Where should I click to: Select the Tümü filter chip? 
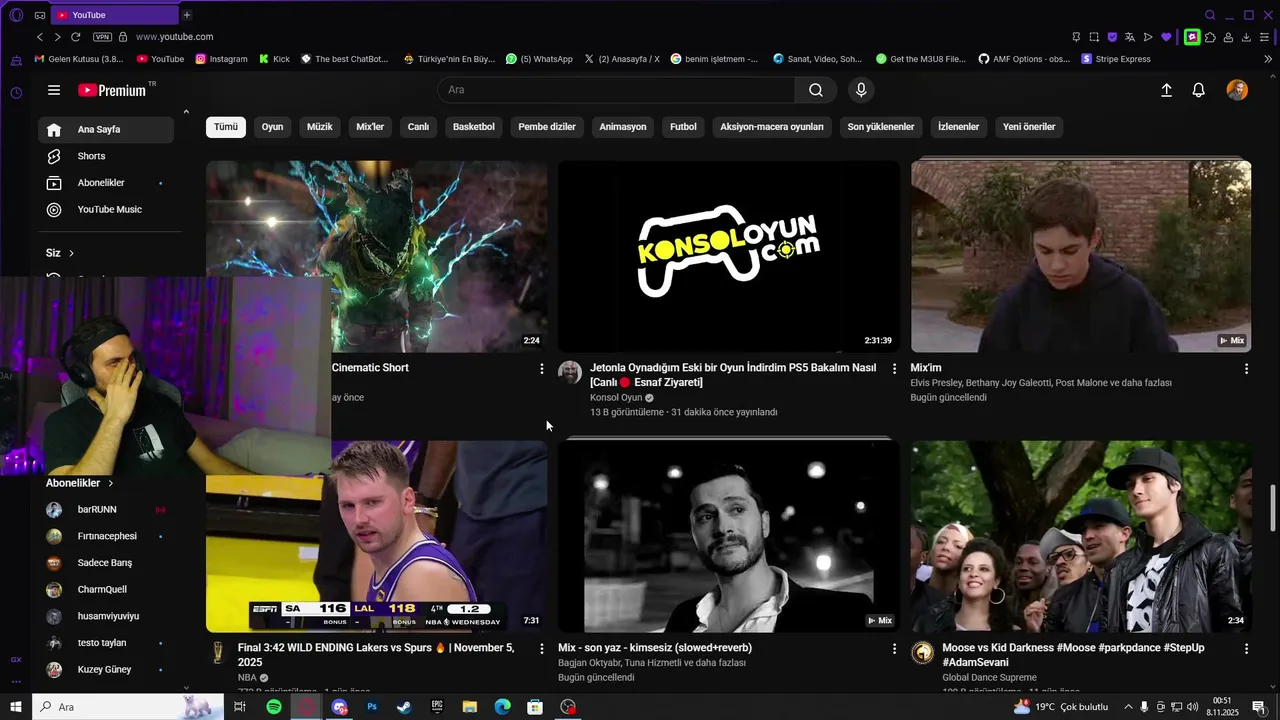pos(226,127)
